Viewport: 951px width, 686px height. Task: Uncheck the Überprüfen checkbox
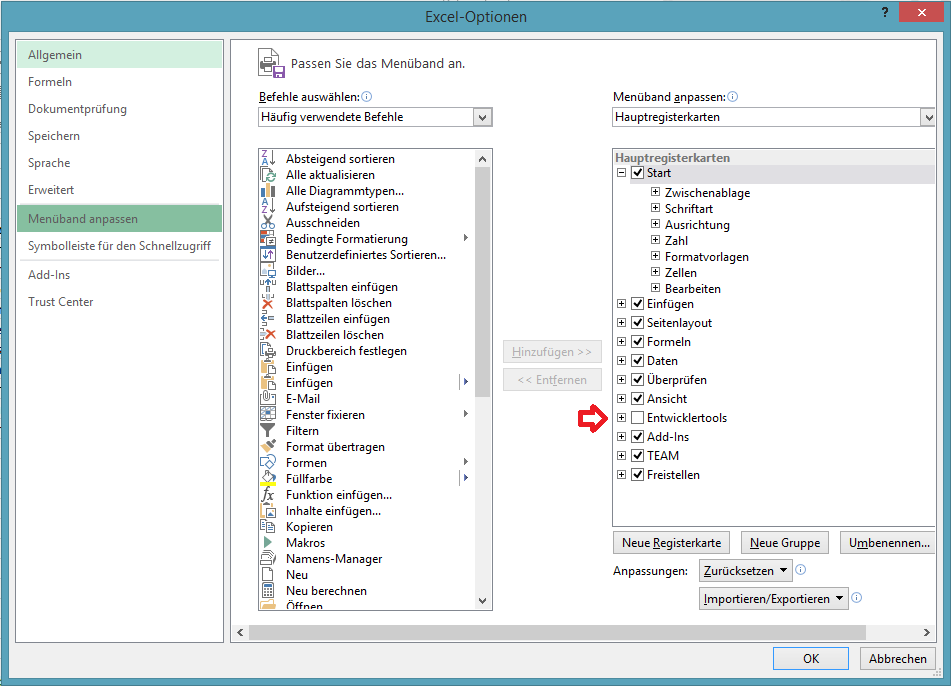click(637, 380)
